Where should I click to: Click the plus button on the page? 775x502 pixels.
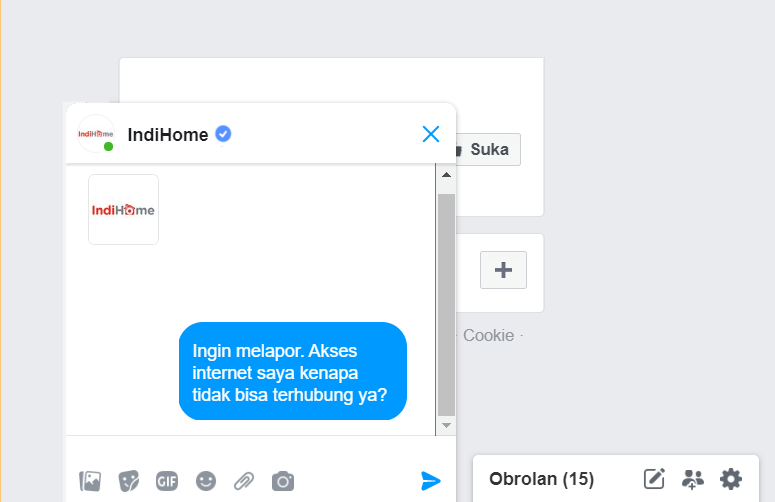pos(504,270)
